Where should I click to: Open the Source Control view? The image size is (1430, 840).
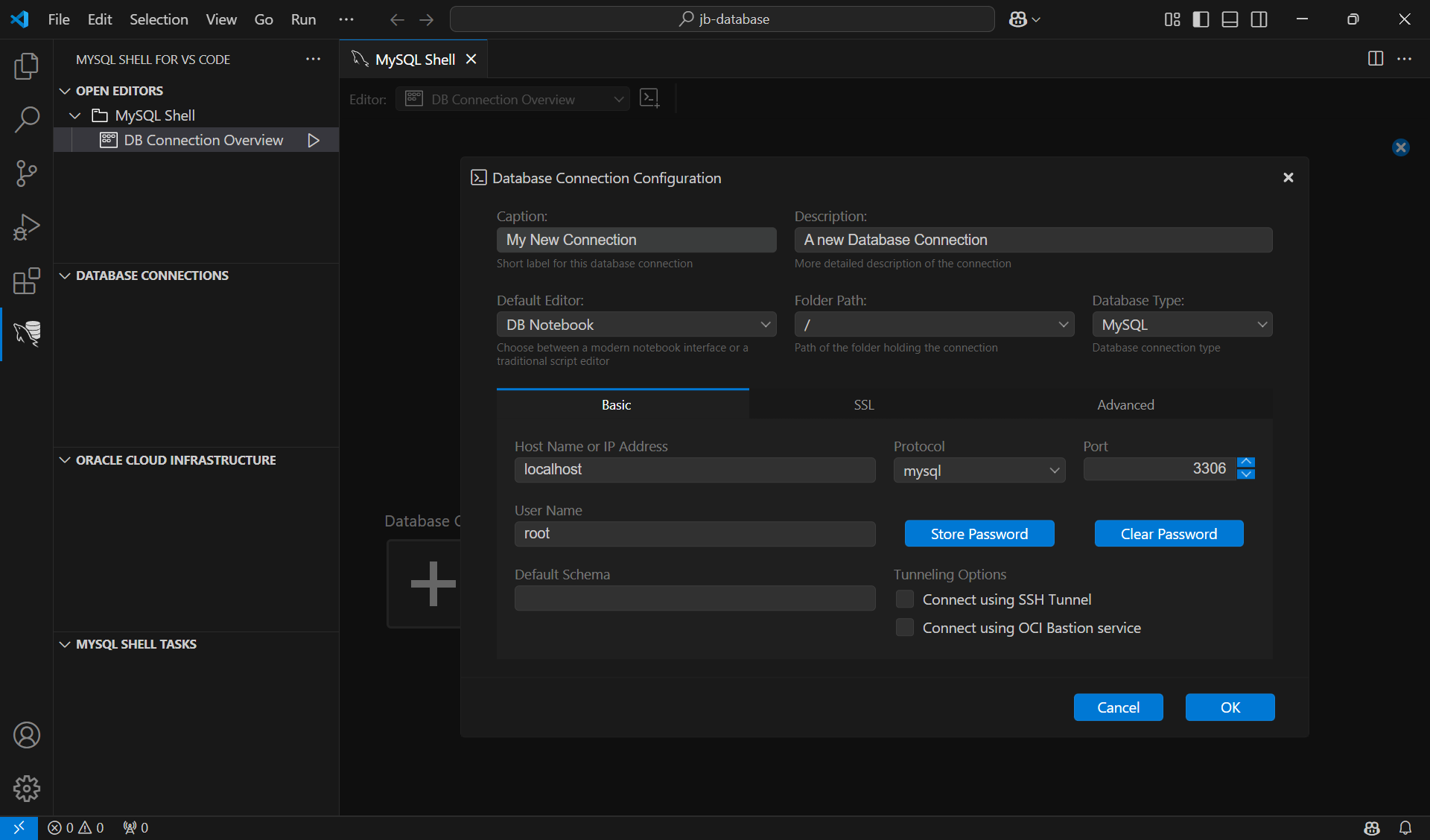pos(27,174)
